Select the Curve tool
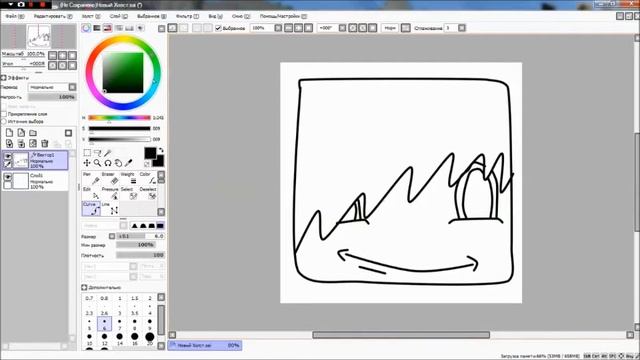The height and width of the screenshot is (360, 640). pyautogui.click(x=91, y=209)
